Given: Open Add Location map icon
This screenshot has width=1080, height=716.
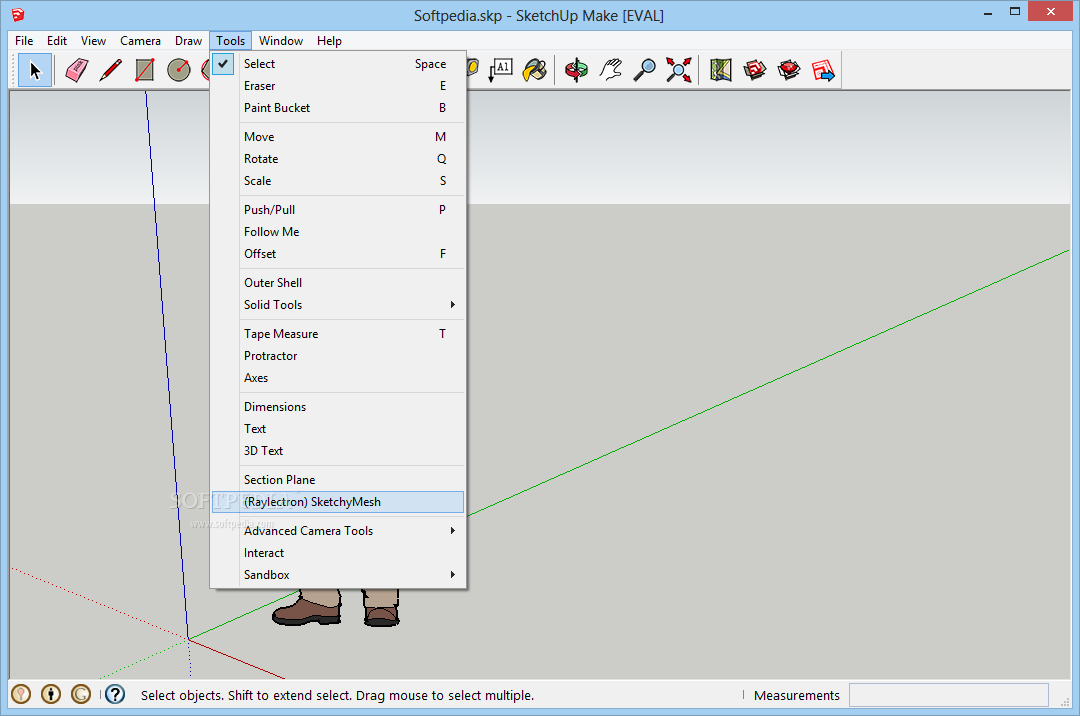Looking at the screenshot, I should click(720, 70).
